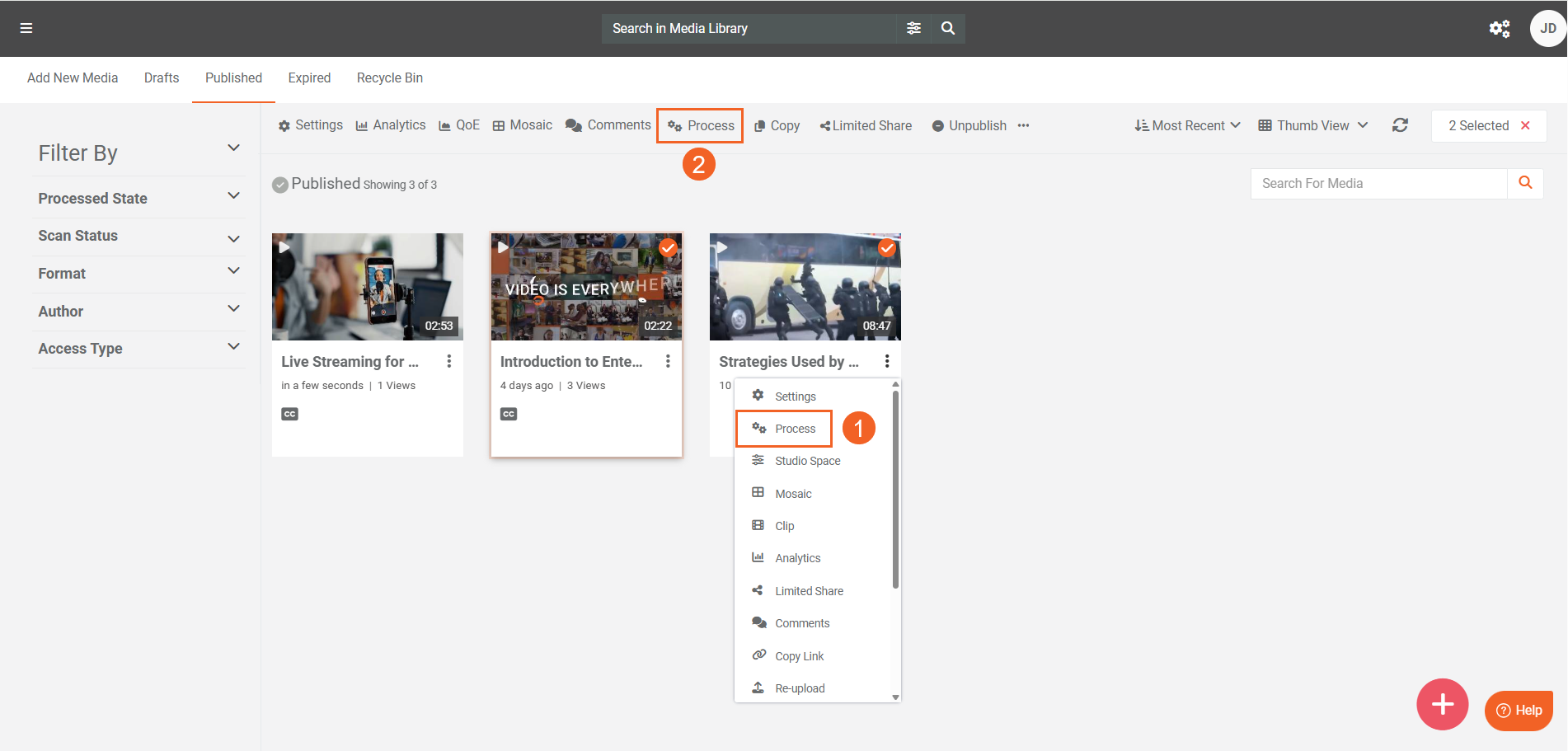Viewport: 1568px width, 751px height.
Task: Click the more options ellipsis in toolbar
Action: [x=1023, y=125]
